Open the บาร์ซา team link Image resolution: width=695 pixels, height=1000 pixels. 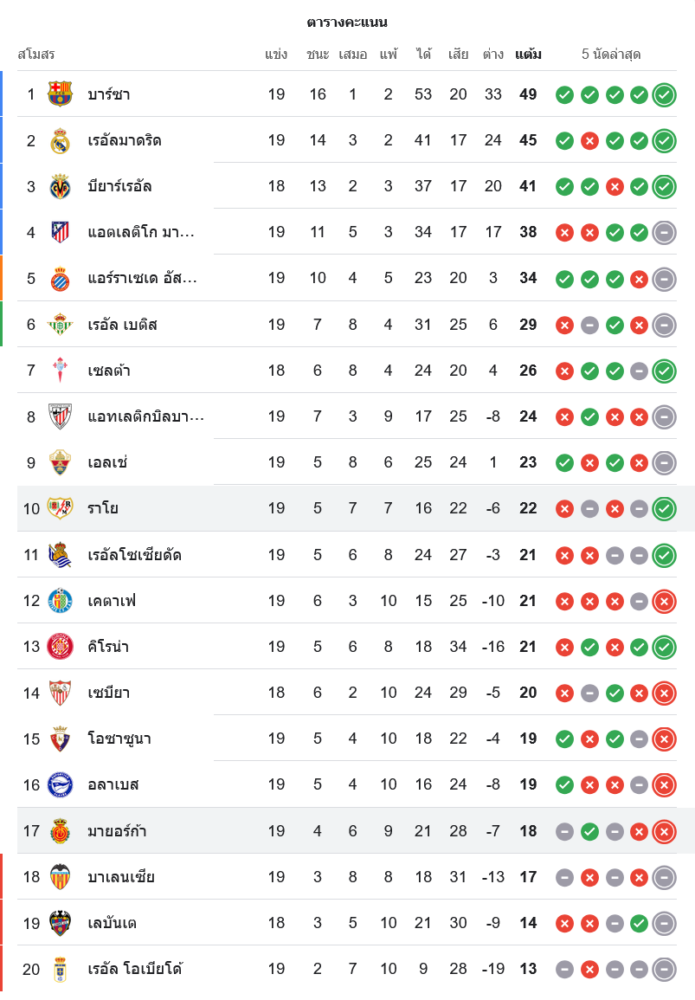tap(108, 95)
